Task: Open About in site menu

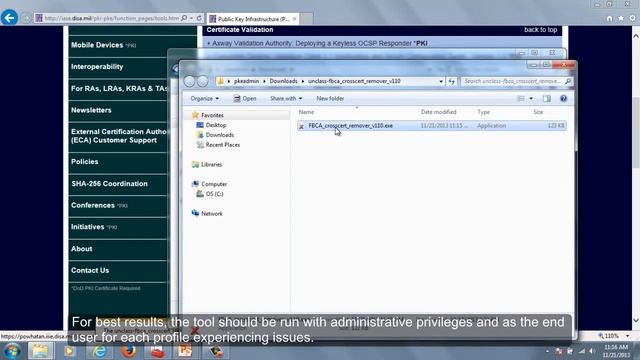Action: (81, 249)
